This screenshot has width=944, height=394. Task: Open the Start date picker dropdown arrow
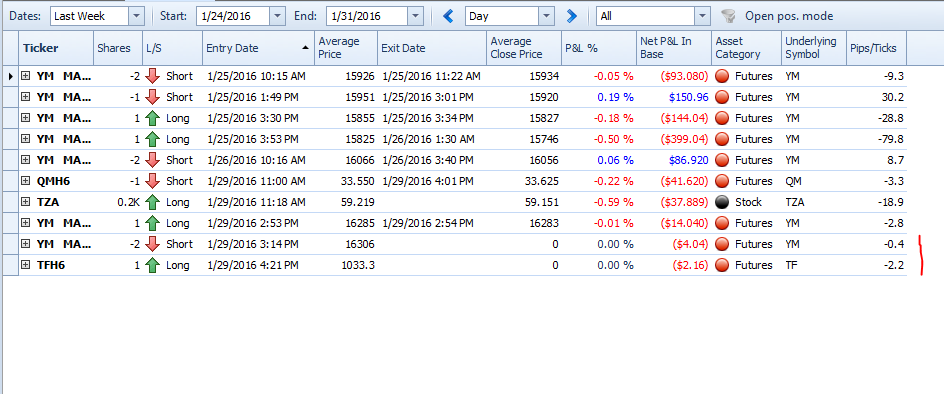point(278,16)
